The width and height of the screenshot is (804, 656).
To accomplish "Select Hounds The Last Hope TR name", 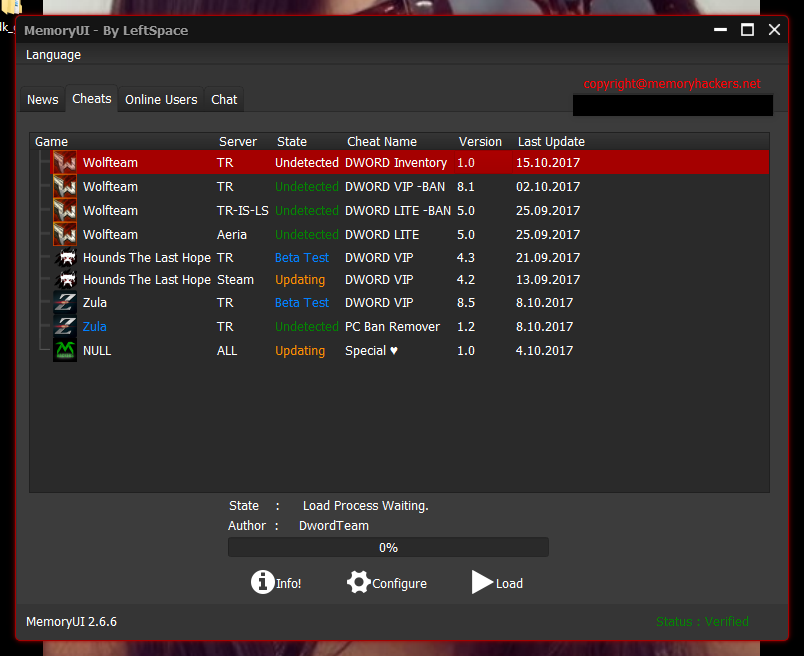I will pyautogui.click(x=147, y=257).
